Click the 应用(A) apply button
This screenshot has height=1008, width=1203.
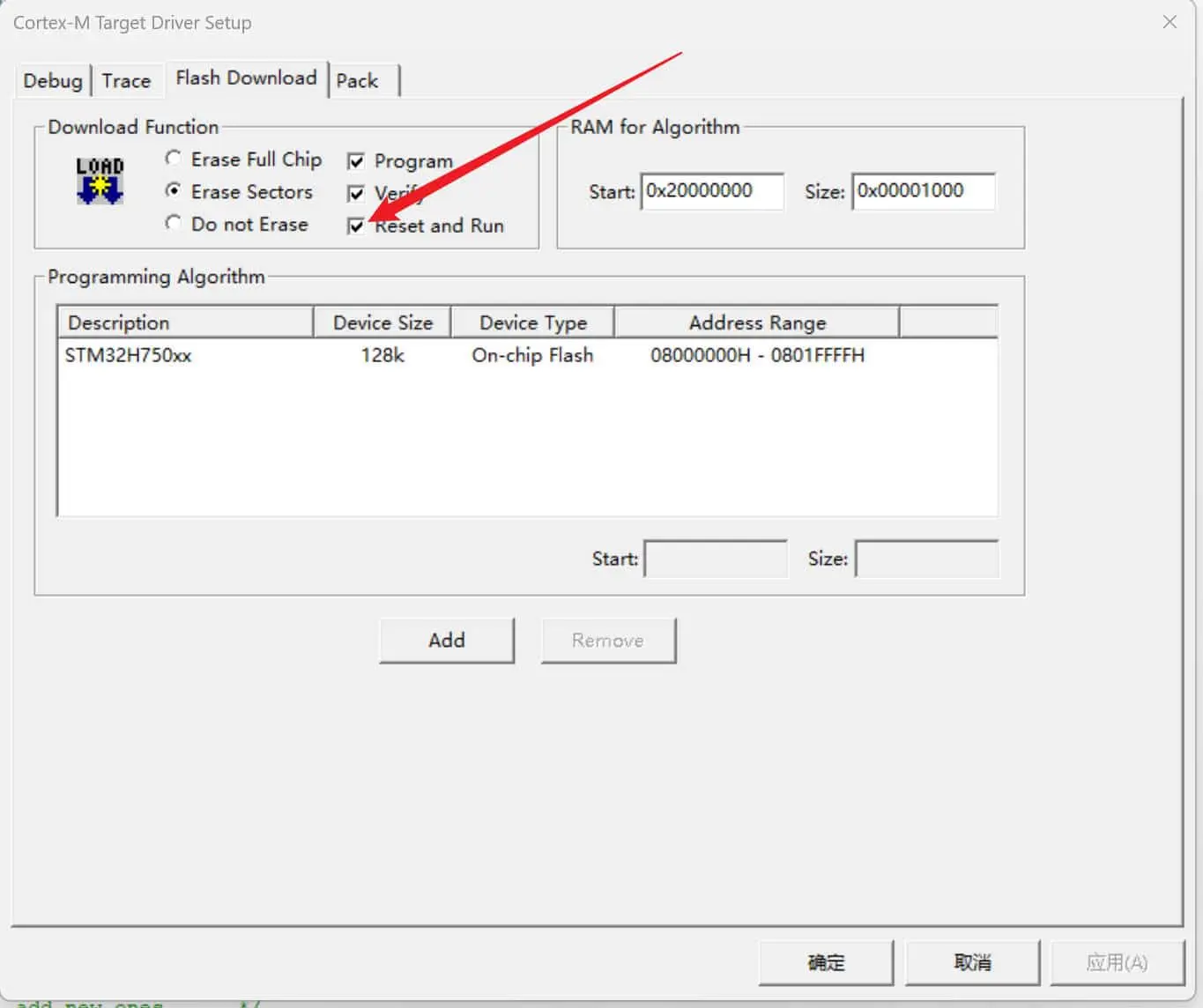click(x=1117, y=962)
